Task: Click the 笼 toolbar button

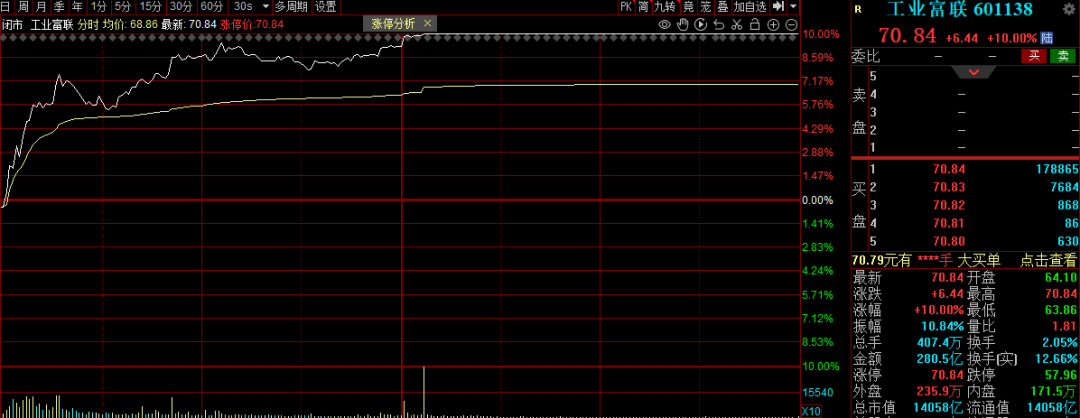Action: tap(705, 7)
